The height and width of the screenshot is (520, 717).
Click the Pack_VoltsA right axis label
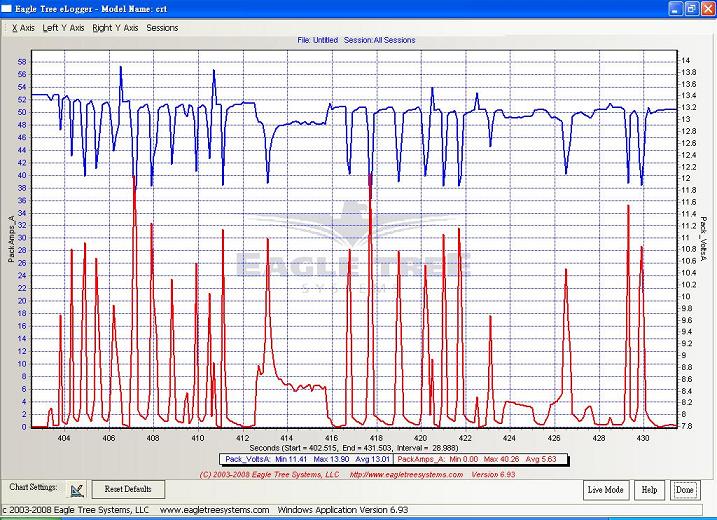[704, 240]
